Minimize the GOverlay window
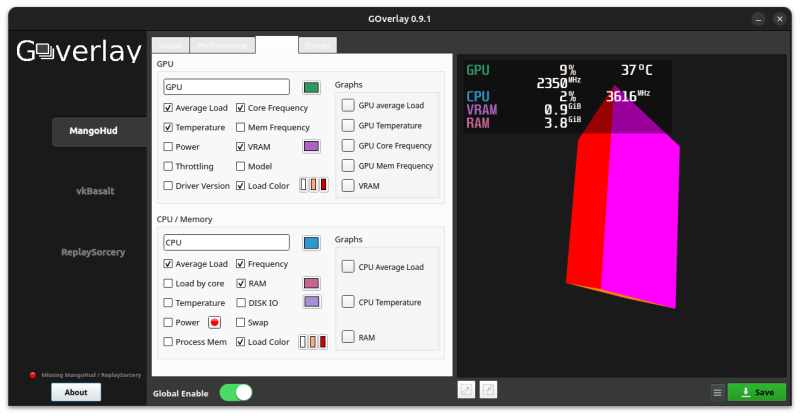Screen dimensions: 800x416 coord(758,19)
